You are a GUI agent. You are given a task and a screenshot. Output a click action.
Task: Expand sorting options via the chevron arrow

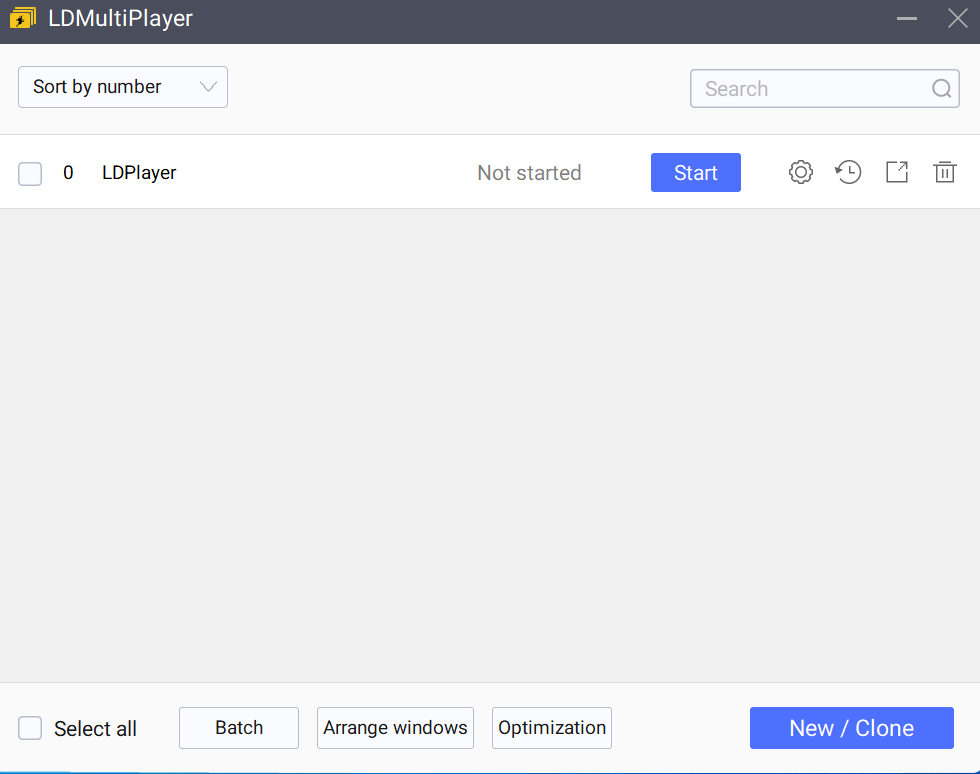click(208, 87)
